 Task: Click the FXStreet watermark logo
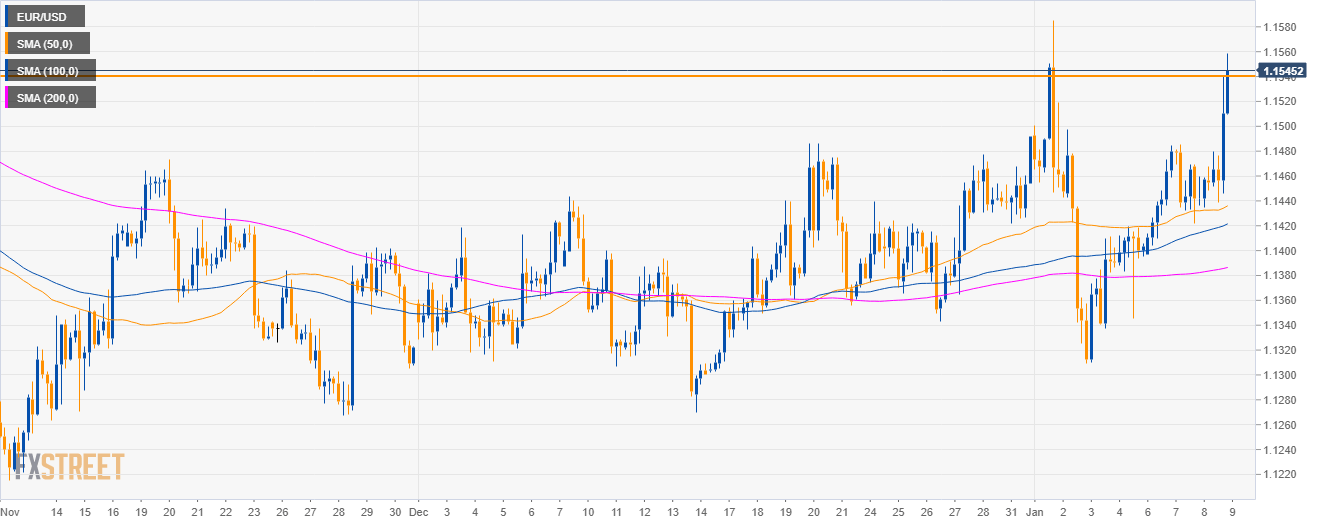pyautogui.click(x=66, y=467)
